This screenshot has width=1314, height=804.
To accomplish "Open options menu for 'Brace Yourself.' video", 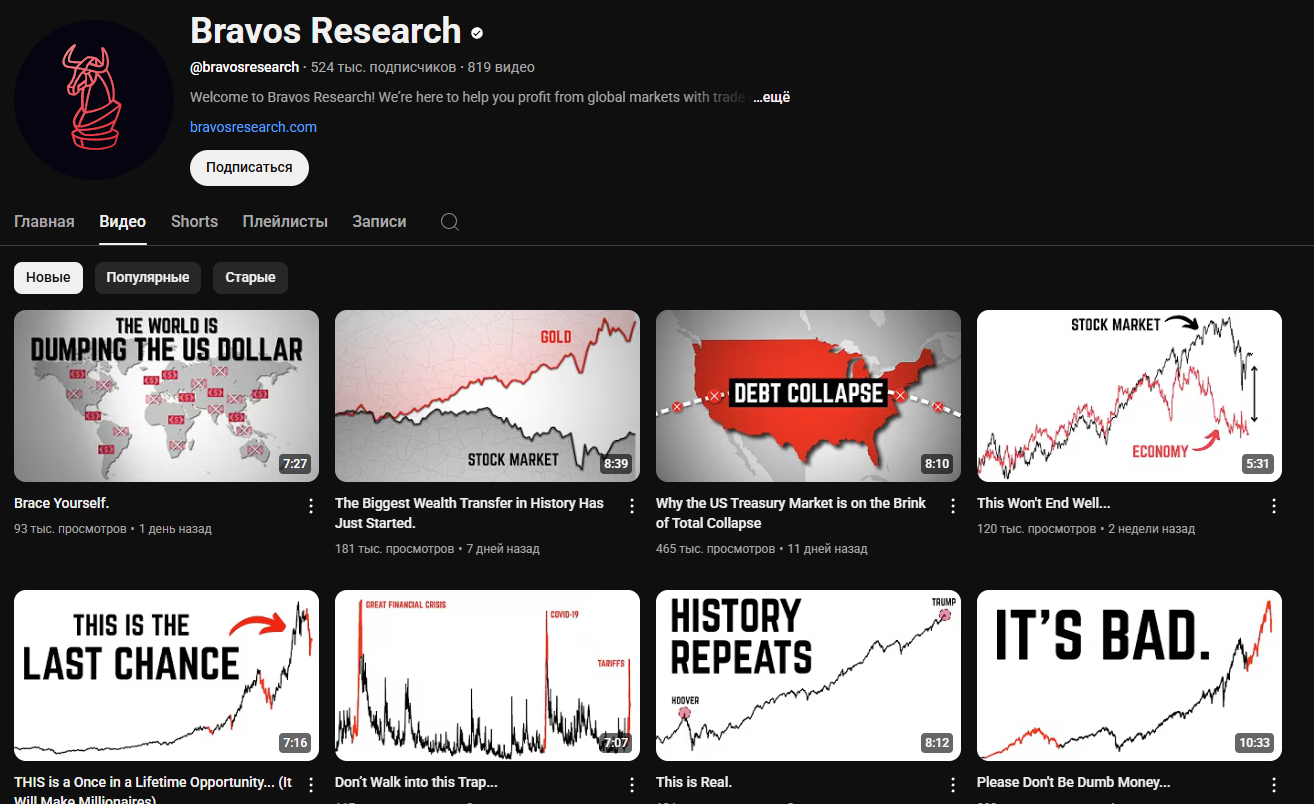I will point(311,506).
